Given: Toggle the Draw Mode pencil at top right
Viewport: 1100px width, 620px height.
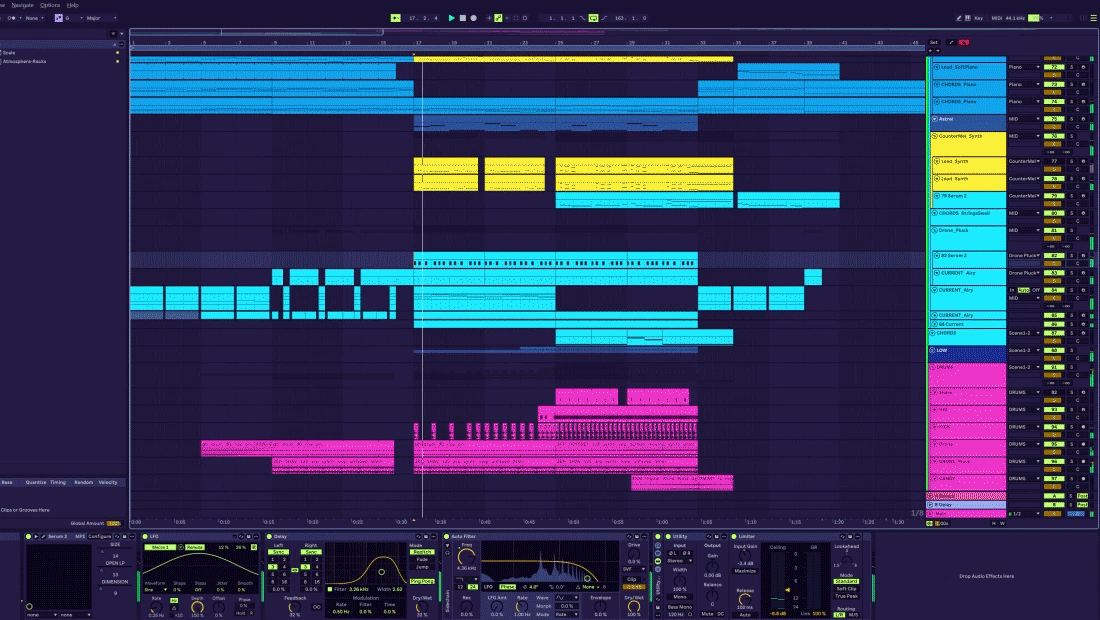Looking at the screenshot, I should pyautogui.click(x=959, y=18).
